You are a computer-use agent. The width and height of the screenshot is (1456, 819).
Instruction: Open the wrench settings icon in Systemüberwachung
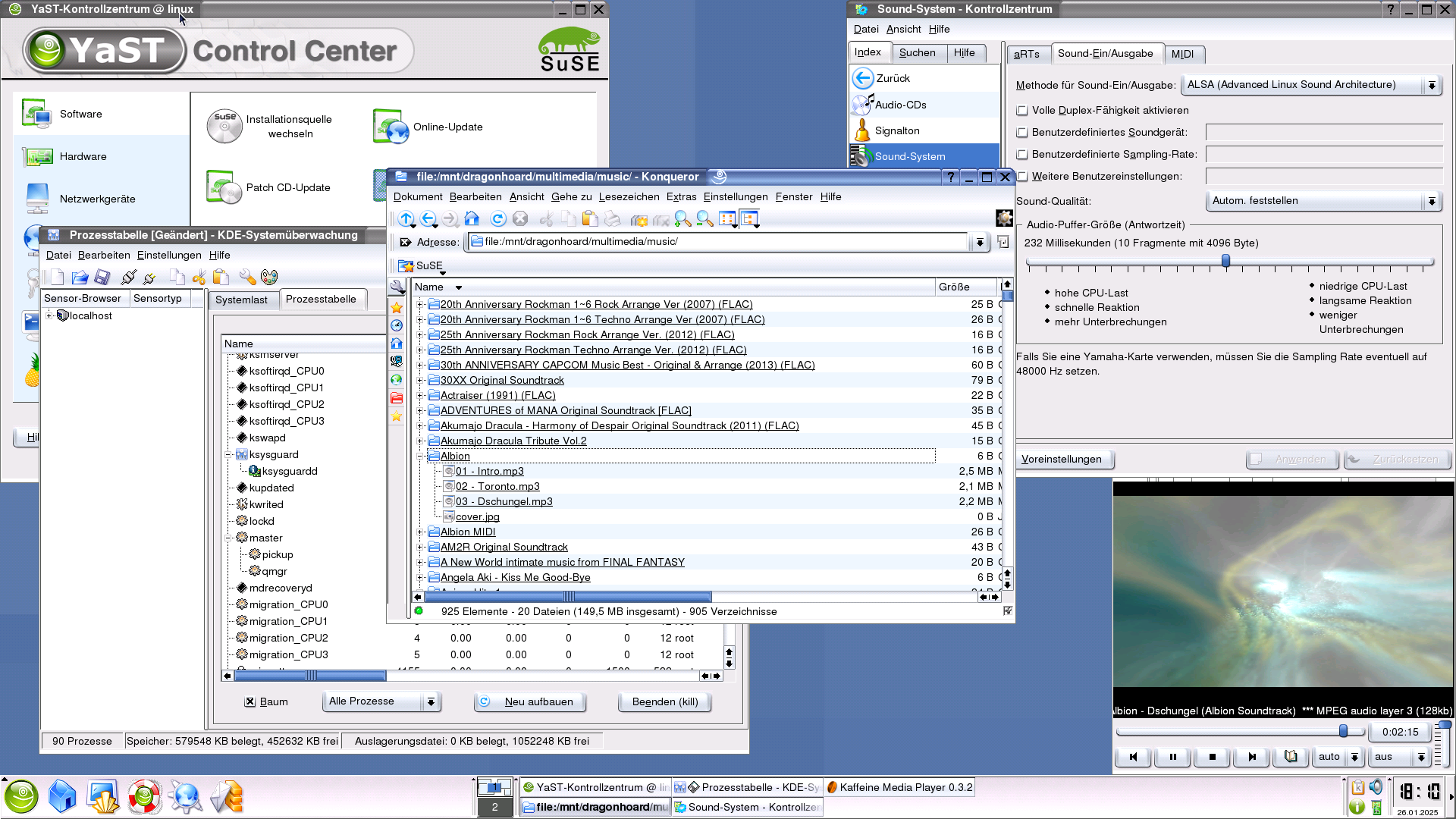click(247, 278)
